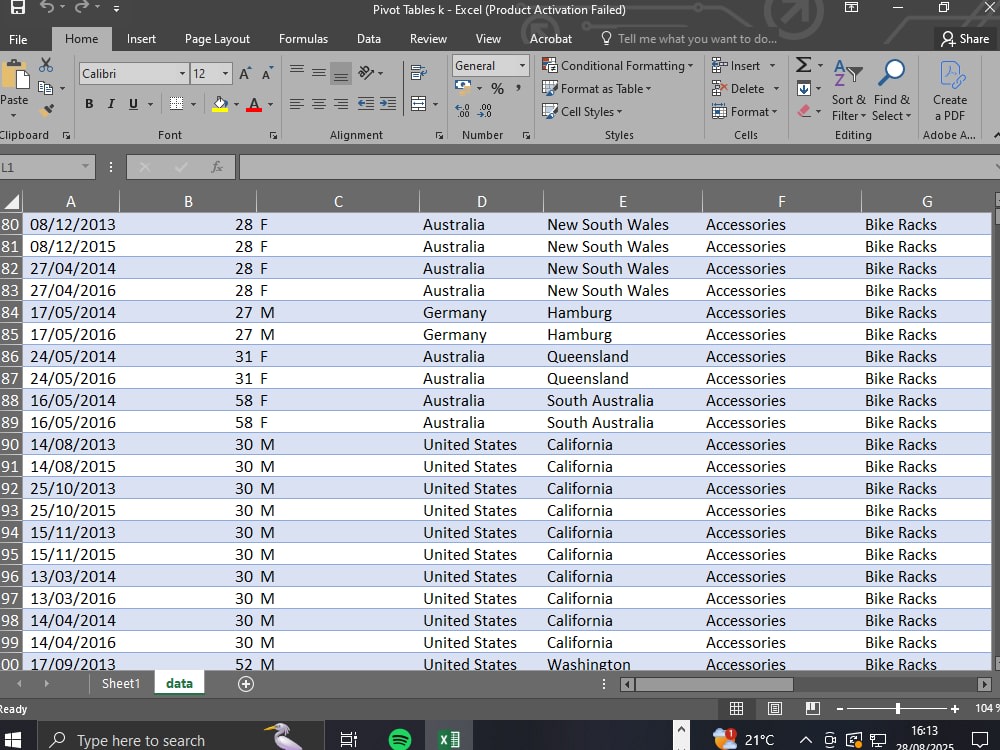Open Sort & Filter menu
The width and height of the screenshot is (1000, 750).
click(849, 90)
